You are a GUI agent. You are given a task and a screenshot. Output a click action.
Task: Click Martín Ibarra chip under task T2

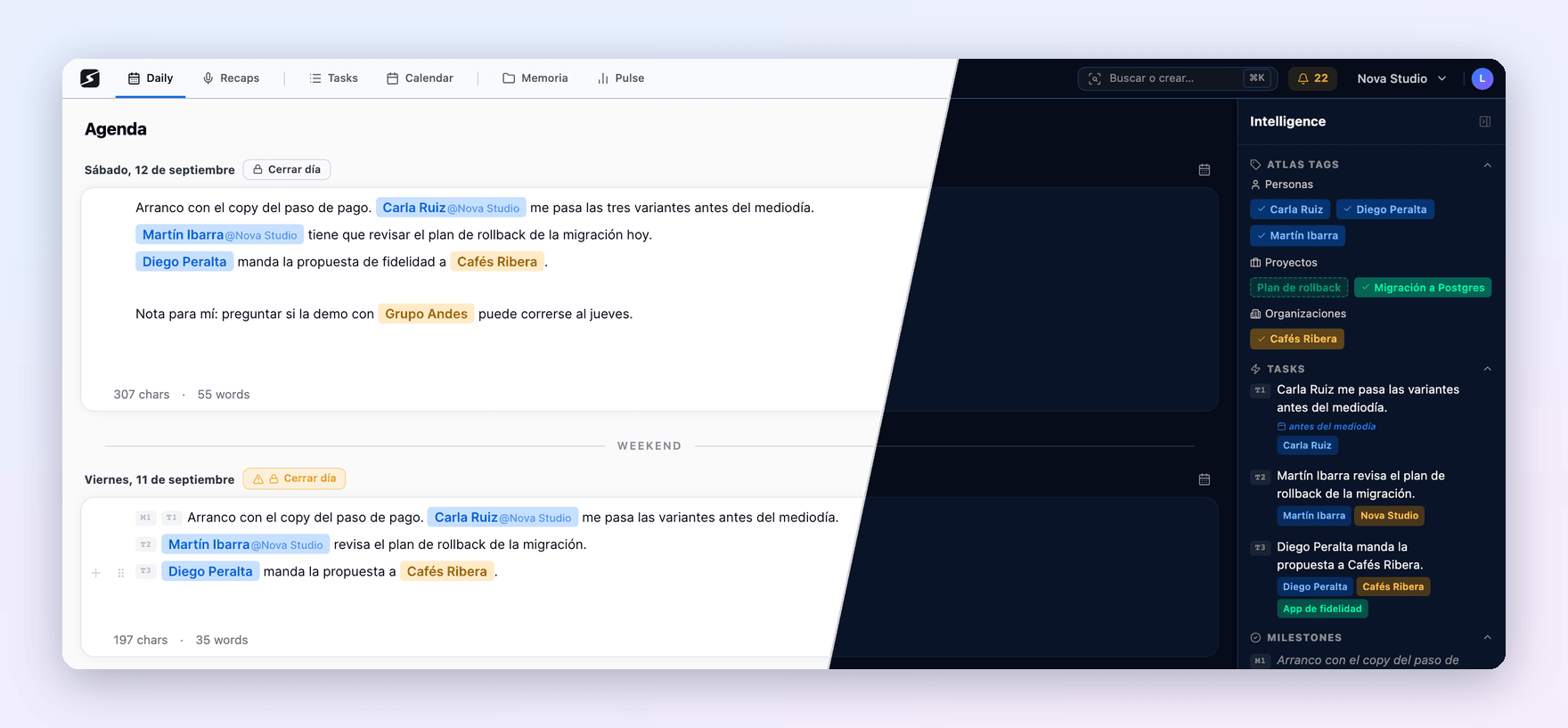point(1314,515)
